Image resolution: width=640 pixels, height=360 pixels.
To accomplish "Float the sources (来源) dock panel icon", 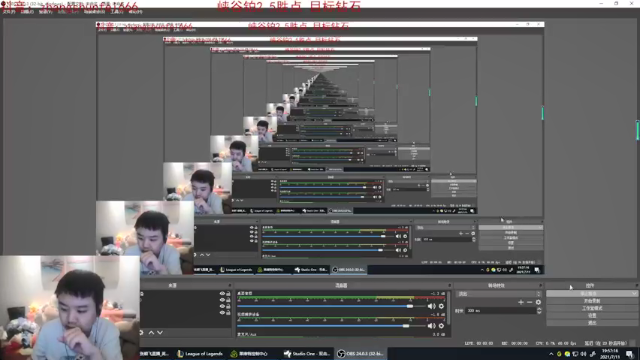I will [230, 285].
